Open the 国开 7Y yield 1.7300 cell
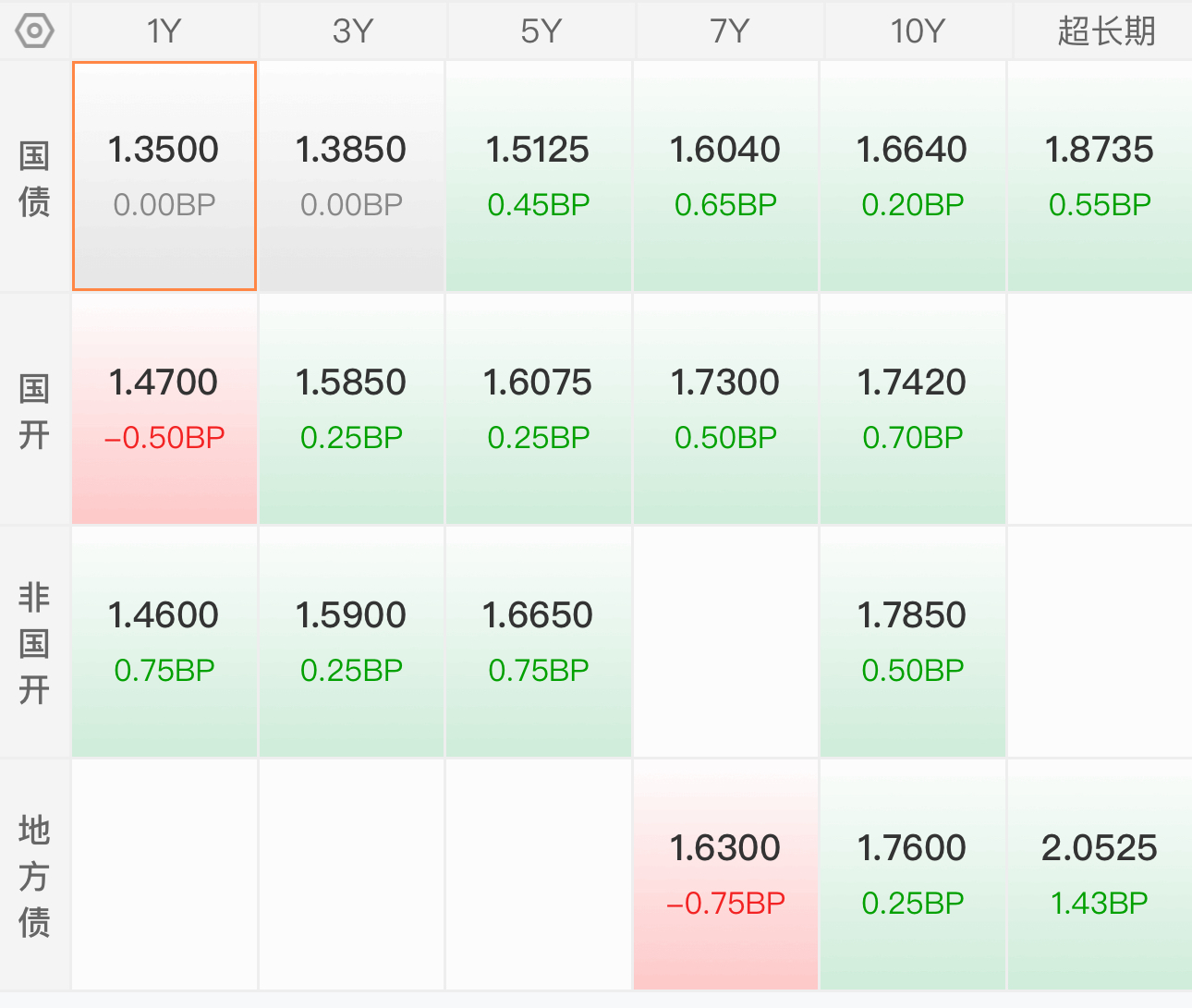The height and width of the screenshot is (1008, 1192). pos(725,409)
